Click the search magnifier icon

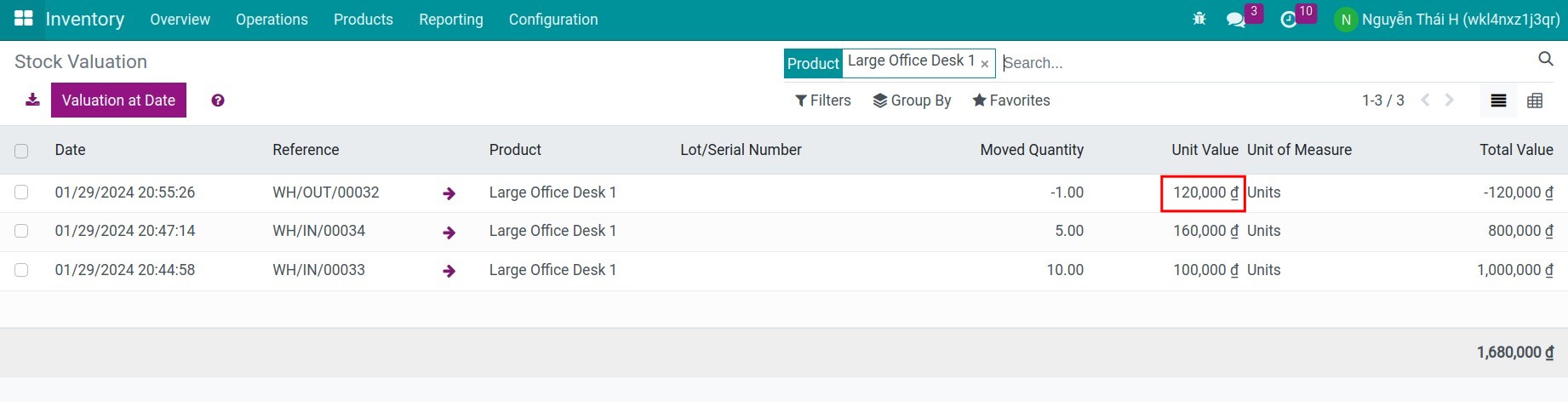[x=1546, y=59]
